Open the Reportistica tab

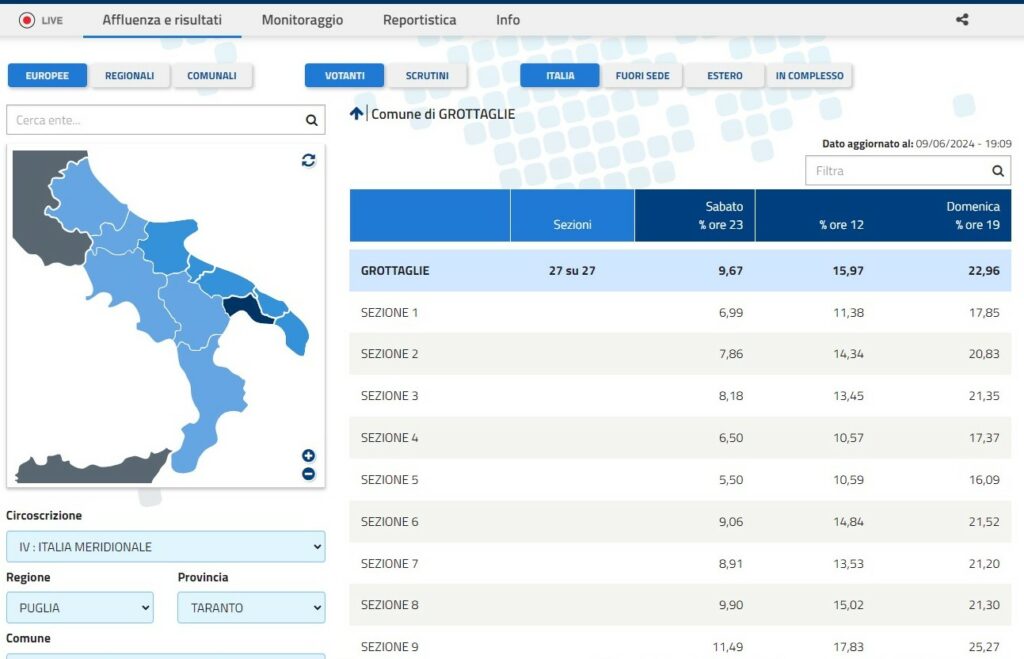pyautogui.click(x=419, y=20)
